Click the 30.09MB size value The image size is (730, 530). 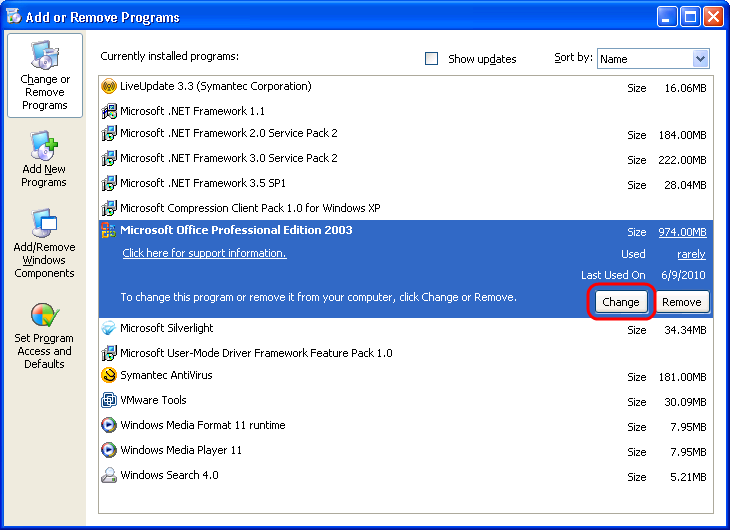tap(685, 402)
